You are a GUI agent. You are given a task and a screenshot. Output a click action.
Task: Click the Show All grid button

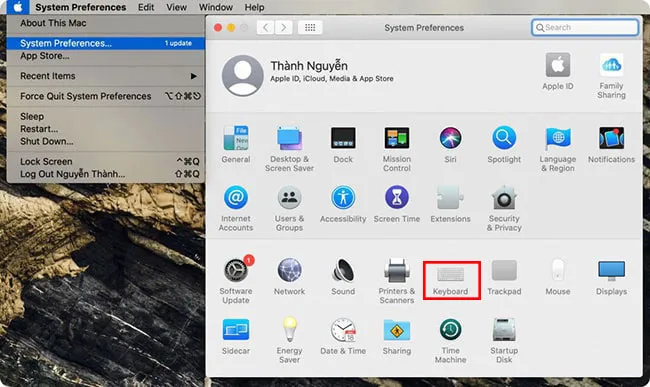(x=310, y=27)
